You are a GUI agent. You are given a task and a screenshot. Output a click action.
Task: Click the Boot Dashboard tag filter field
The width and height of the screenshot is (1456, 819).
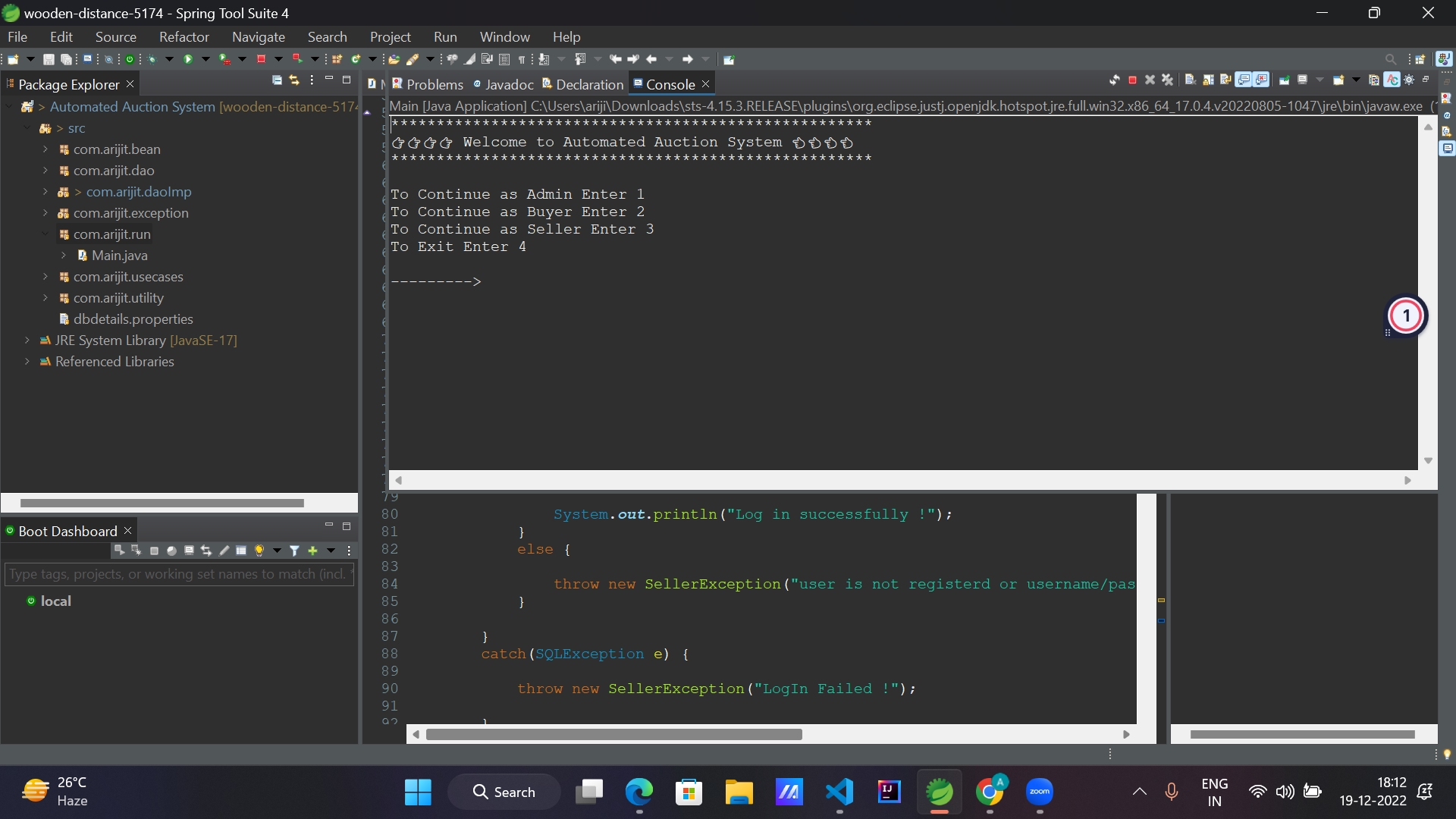click(x=179, y=574)
